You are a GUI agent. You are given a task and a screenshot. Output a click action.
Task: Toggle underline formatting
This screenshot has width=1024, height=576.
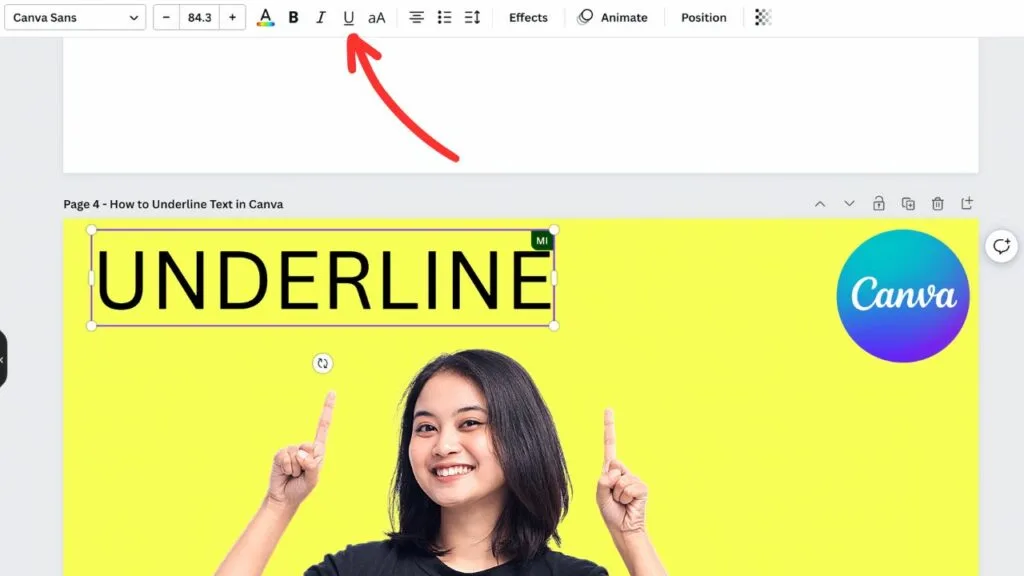coord(349,18)
